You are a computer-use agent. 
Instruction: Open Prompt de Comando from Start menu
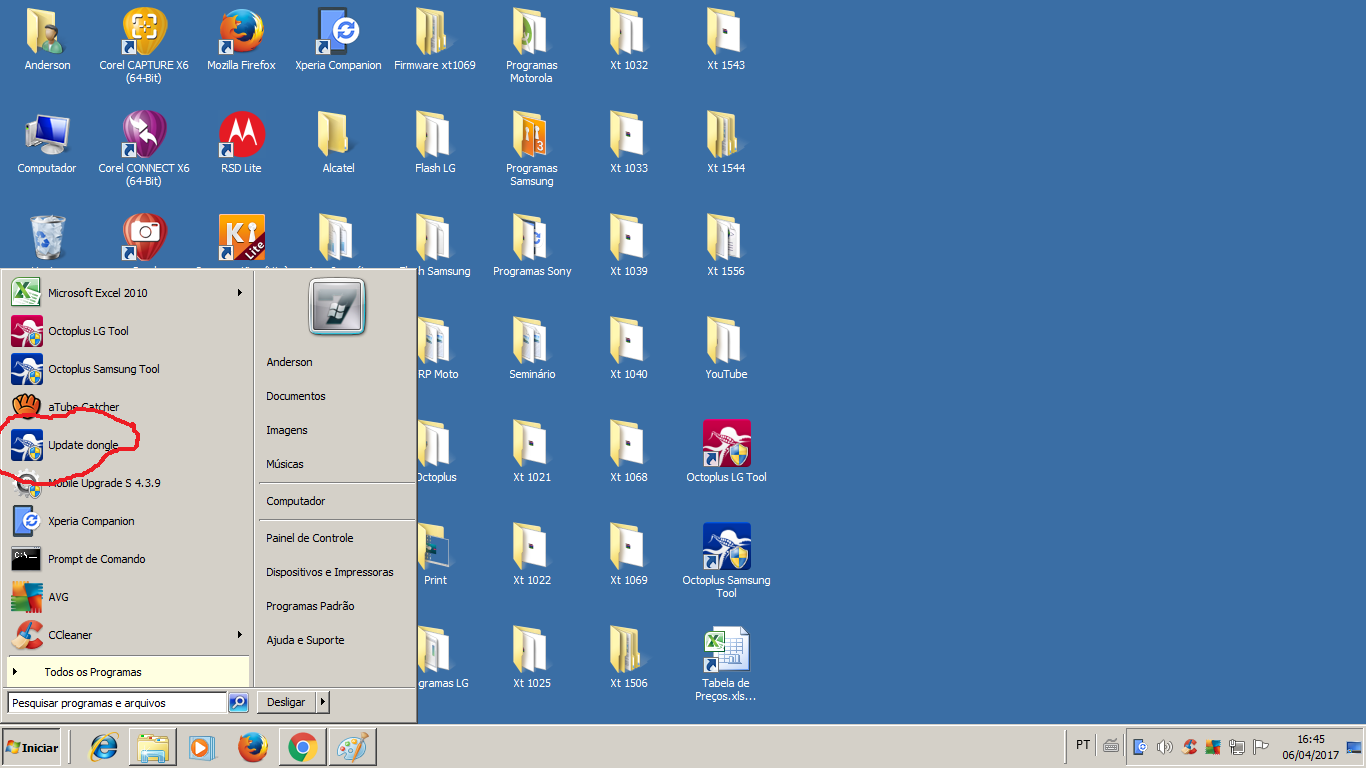(128, 559)
